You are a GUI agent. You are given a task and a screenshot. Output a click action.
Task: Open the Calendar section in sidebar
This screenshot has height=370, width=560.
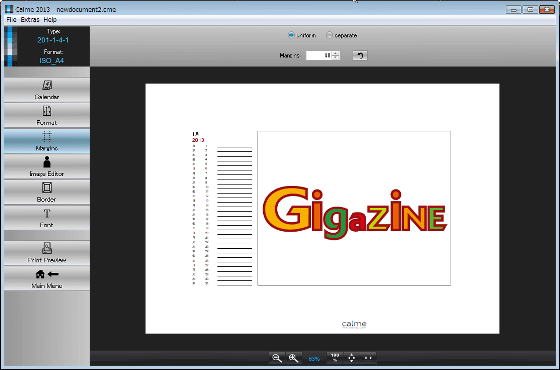(x=47, y=90)
